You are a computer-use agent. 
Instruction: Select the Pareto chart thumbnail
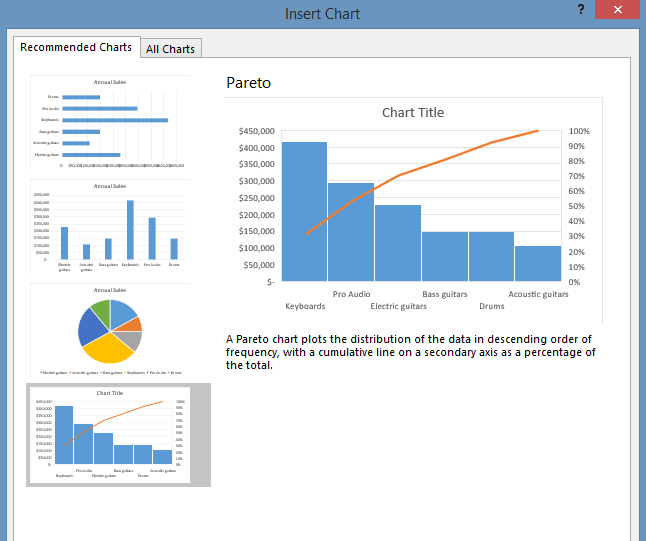tap(118, 435)
